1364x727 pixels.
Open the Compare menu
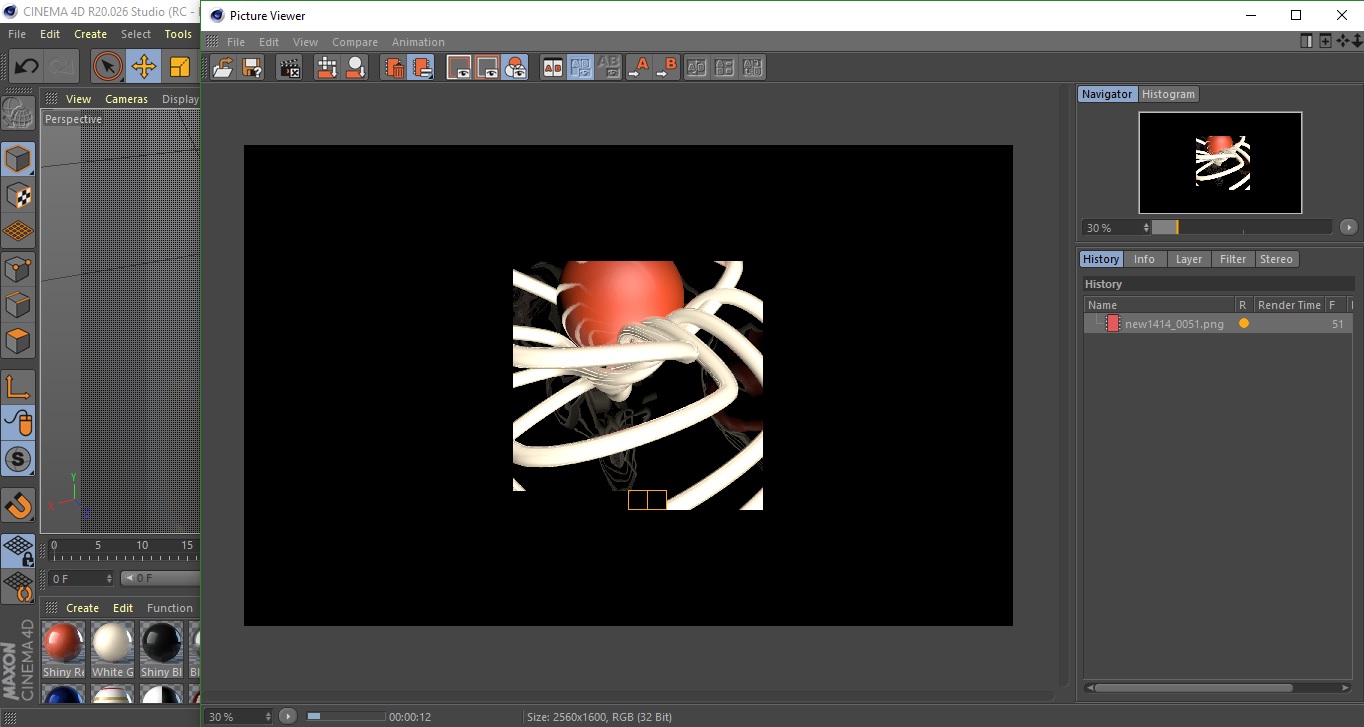354,42
